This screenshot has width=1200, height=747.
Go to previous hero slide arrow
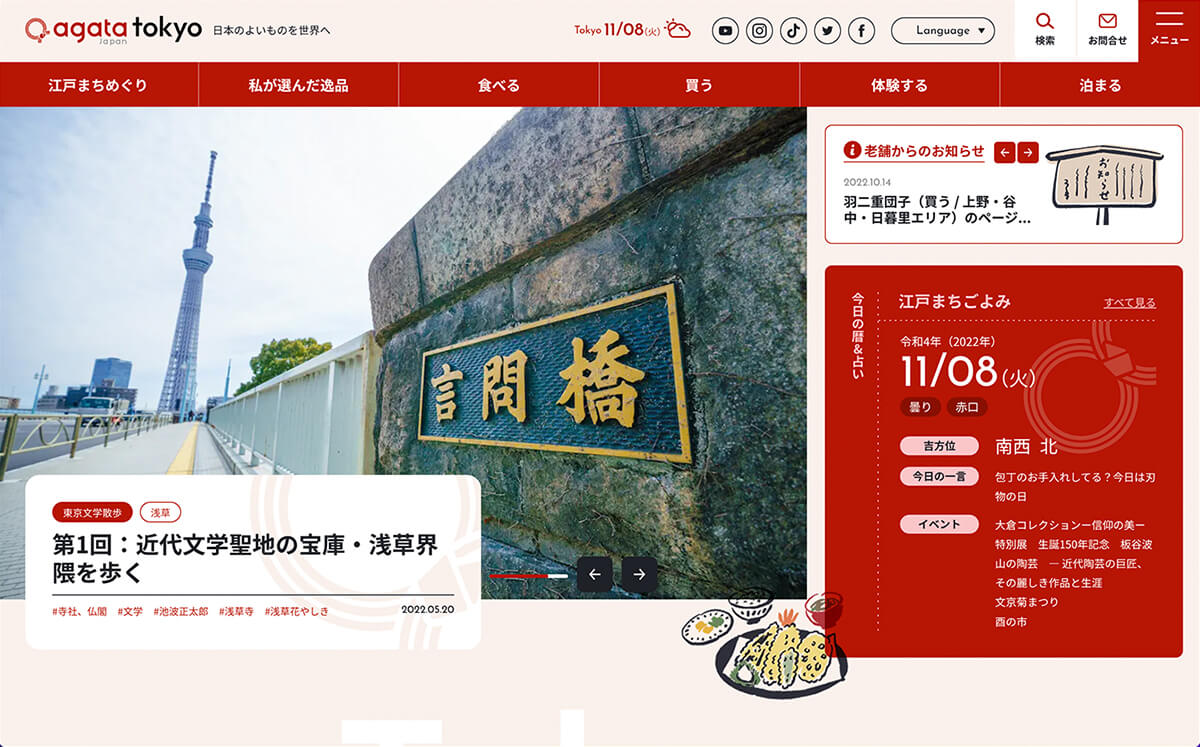595,574
